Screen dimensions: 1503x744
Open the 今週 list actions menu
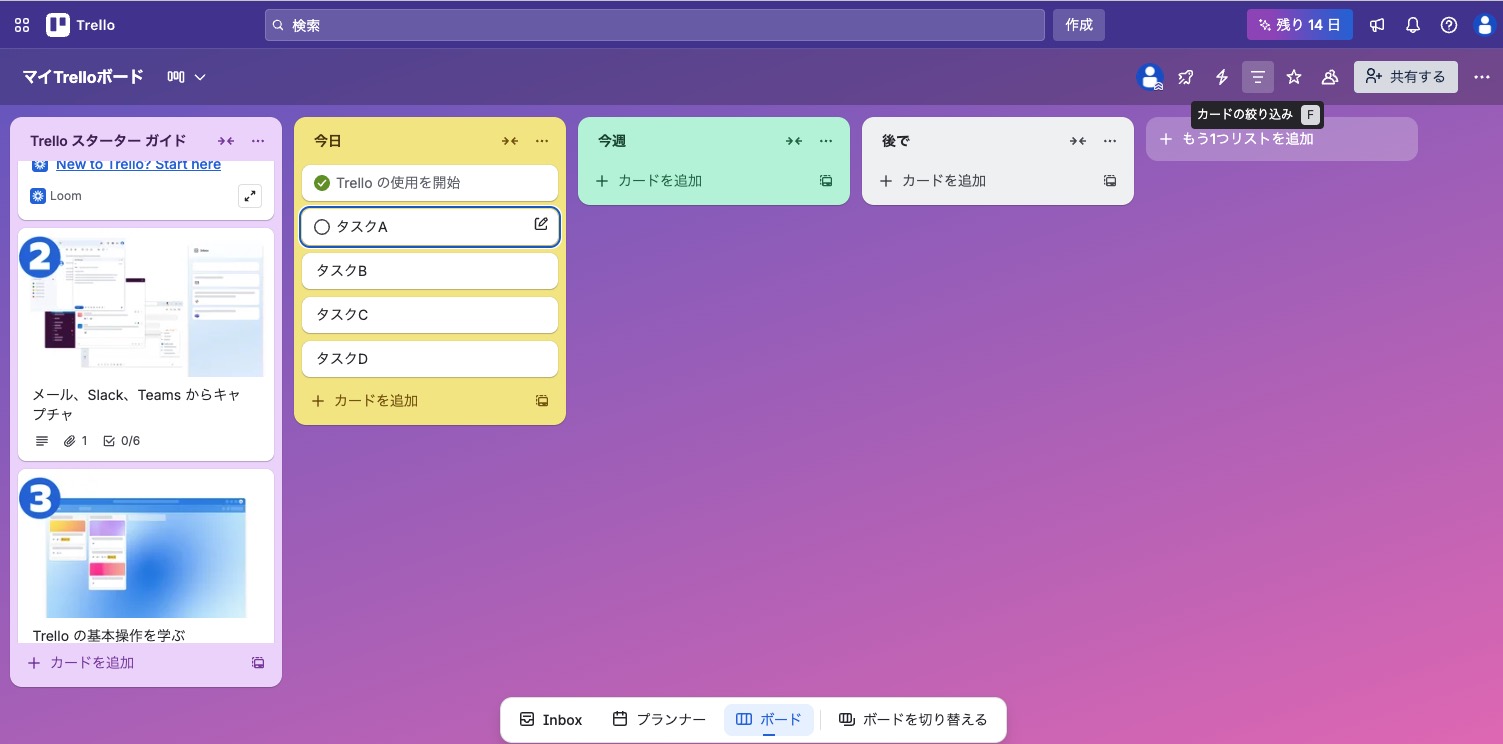(826, 141)
